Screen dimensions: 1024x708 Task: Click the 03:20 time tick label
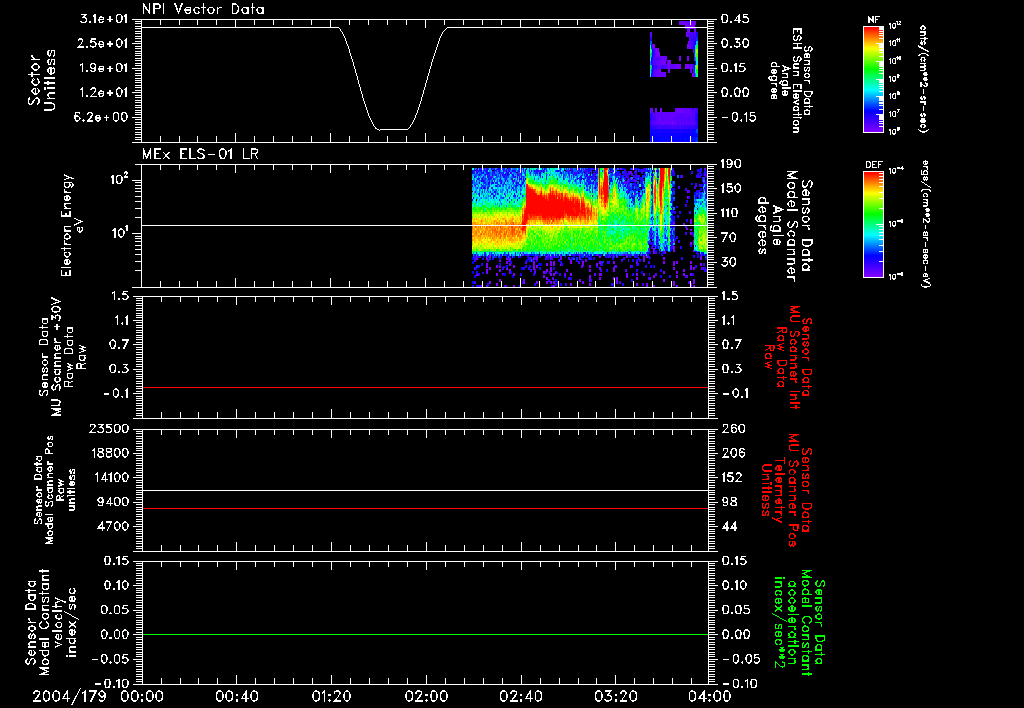click(615, 696)
